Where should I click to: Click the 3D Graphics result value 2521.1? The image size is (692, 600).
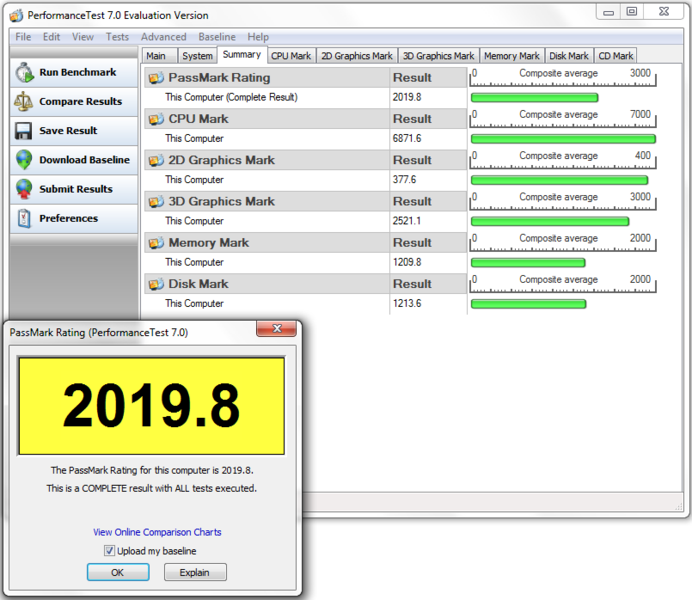coord(407,221)
